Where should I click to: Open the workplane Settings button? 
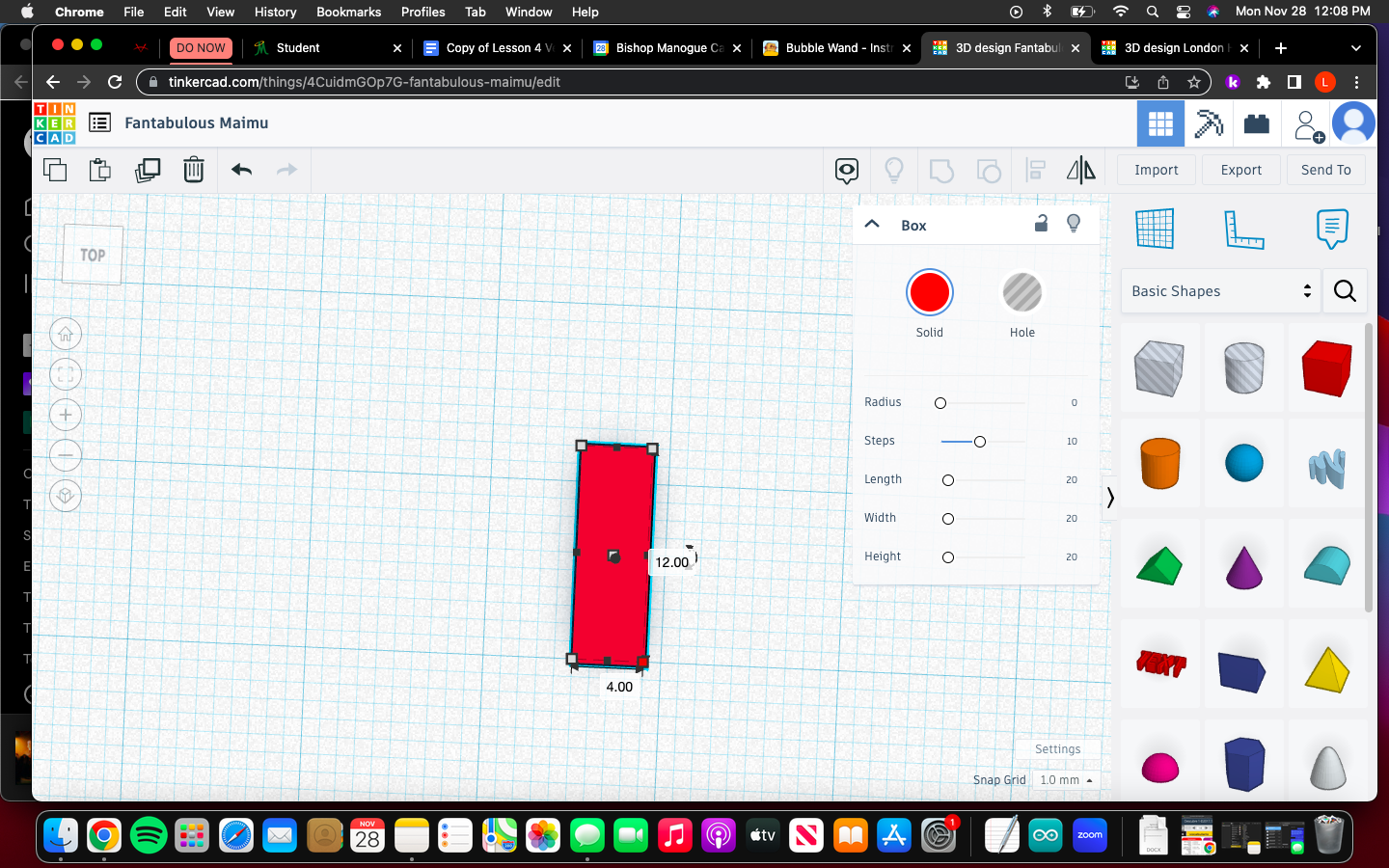tap(1058, 749)
